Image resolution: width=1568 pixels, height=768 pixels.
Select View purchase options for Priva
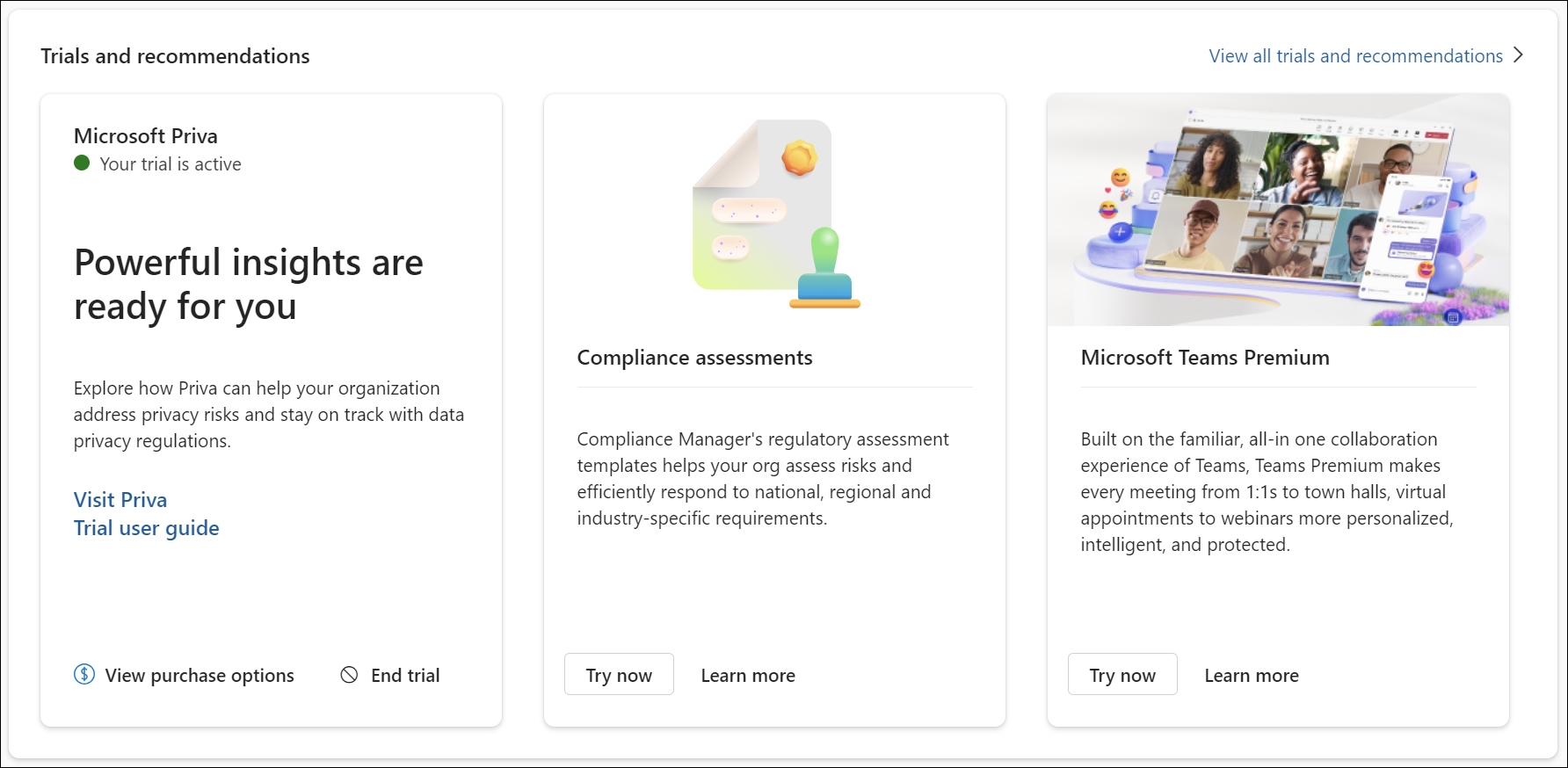[x=198, y=675]
